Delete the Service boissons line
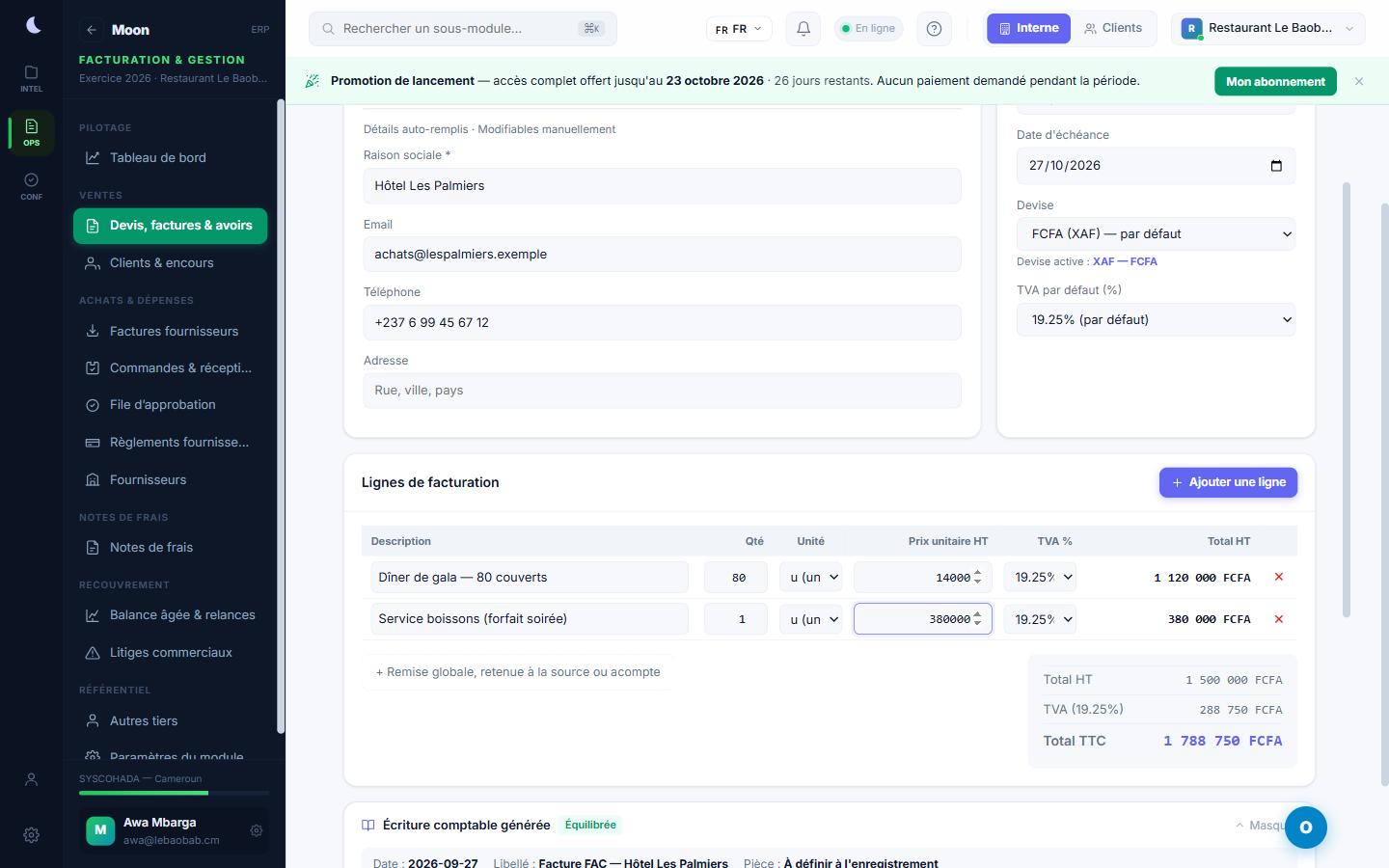This screenshot has height=868, width=1389. pyautogui.click(x=1279, y=619)
